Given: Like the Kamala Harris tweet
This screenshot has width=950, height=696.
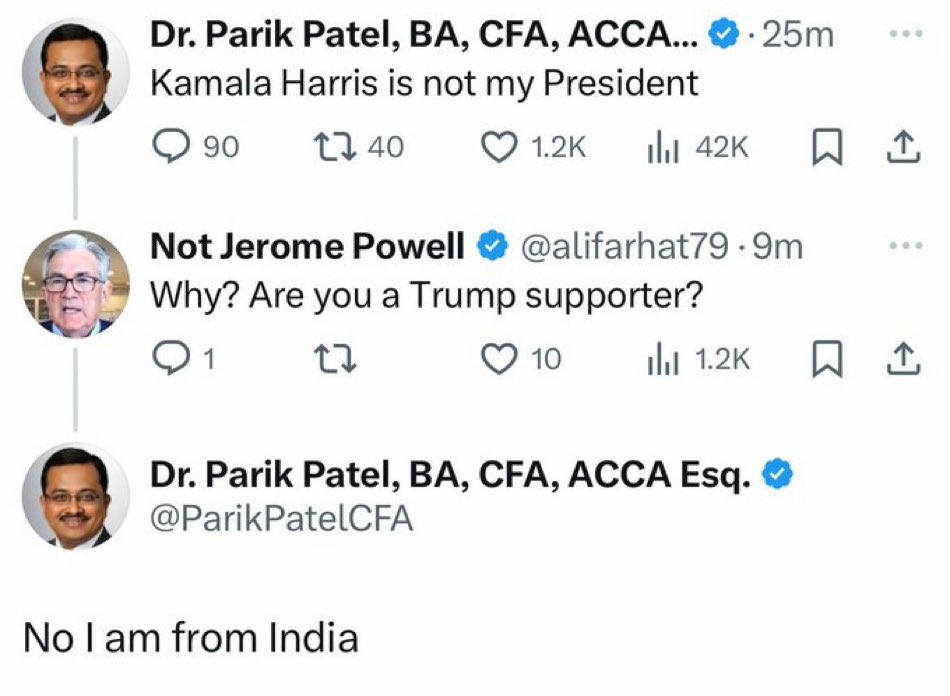Looking at the screenshot, I should tap(497, 148).
